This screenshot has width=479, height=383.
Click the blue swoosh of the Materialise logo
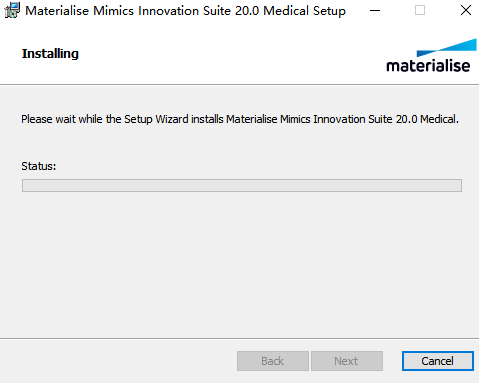(447, 47)
